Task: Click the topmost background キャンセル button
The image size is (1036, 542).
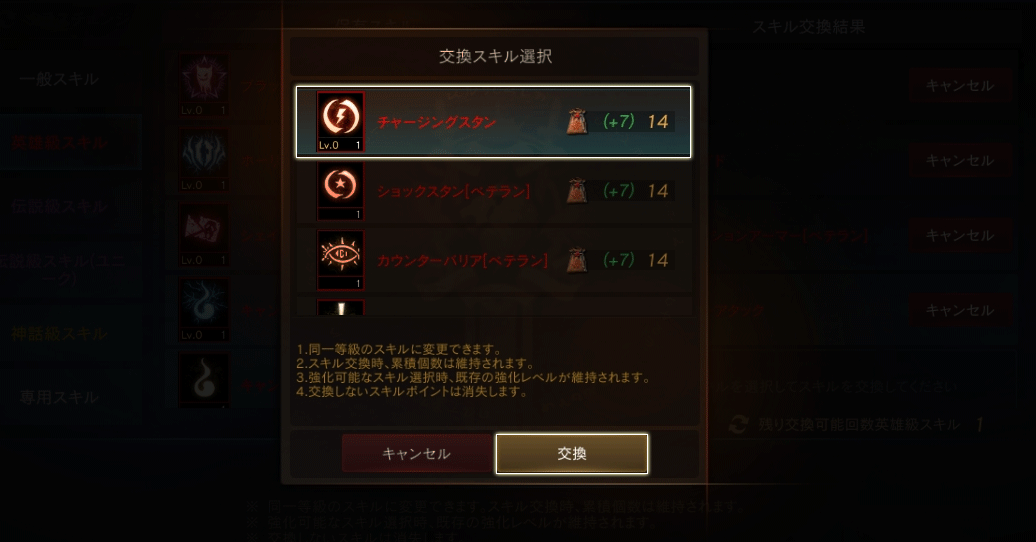Action: tap(959, 85)
